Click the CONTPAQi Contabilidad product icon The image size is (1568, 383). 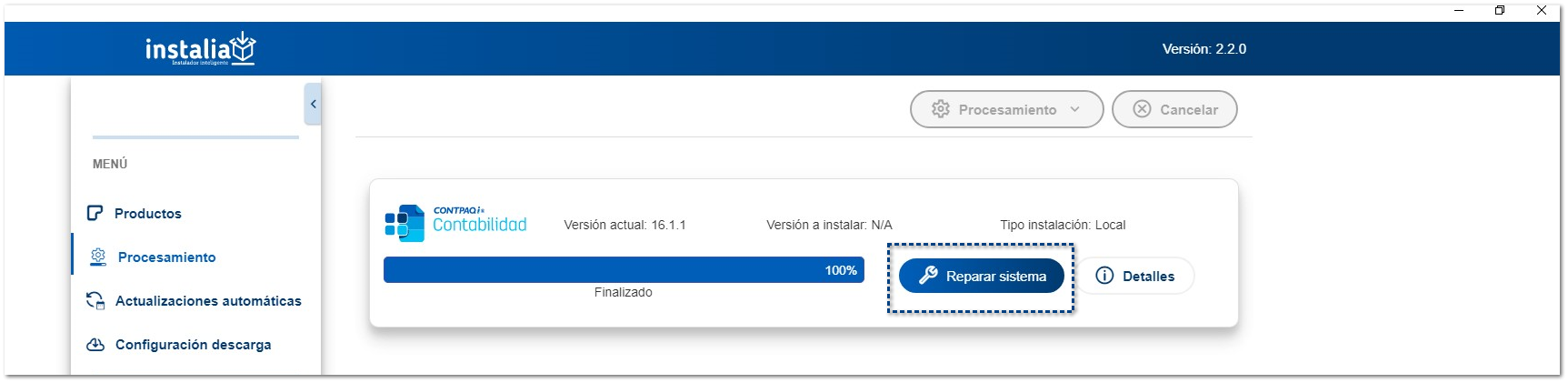pyautogui.click(x=404, y=224)
